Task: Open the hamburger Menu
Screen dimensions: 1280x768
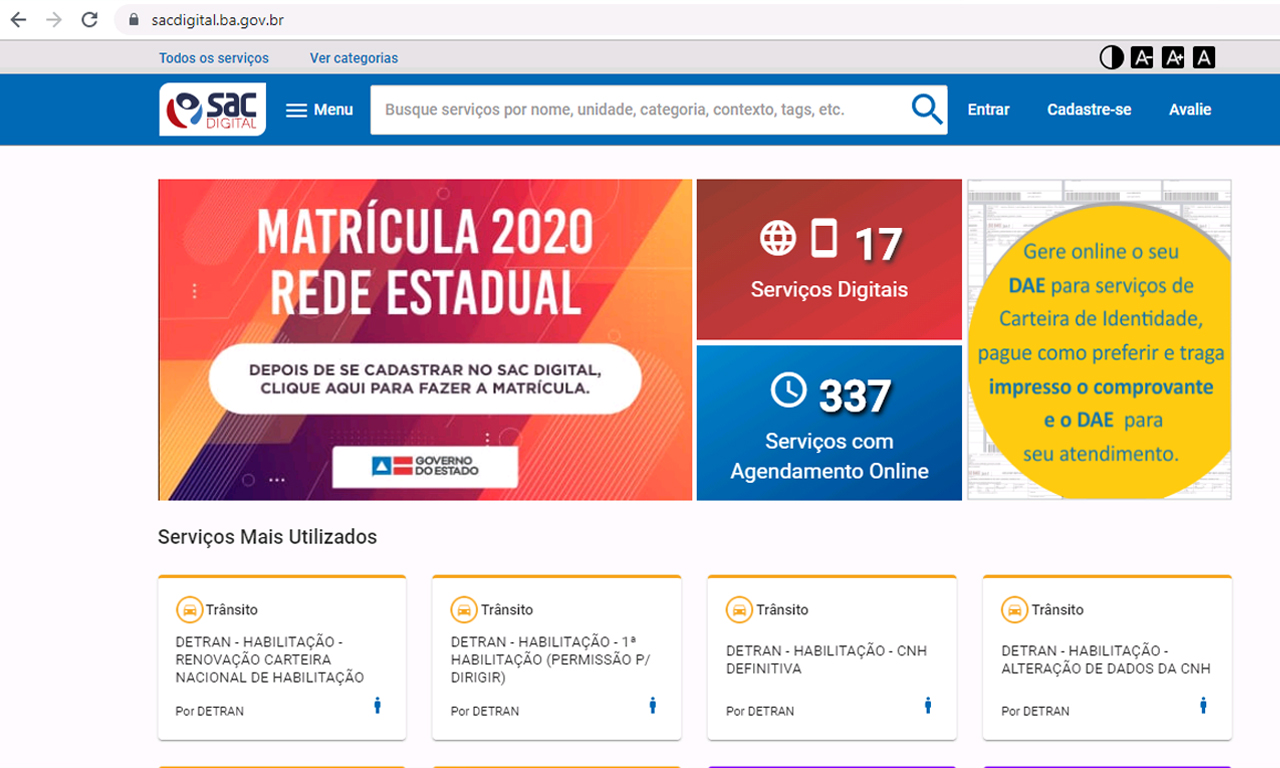Action: 319,110
